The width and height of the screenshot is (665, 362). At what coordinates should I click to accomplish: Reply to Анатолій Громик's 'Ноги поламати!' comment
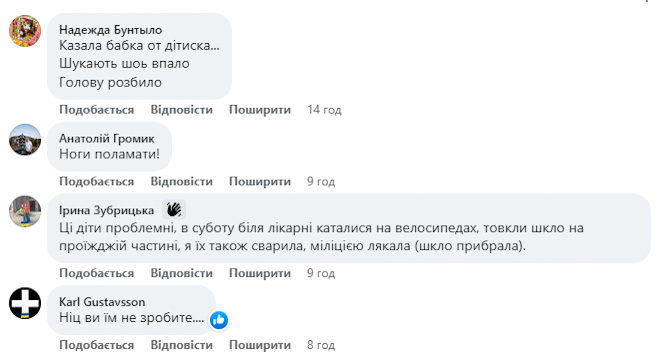[x=182, y=181]
